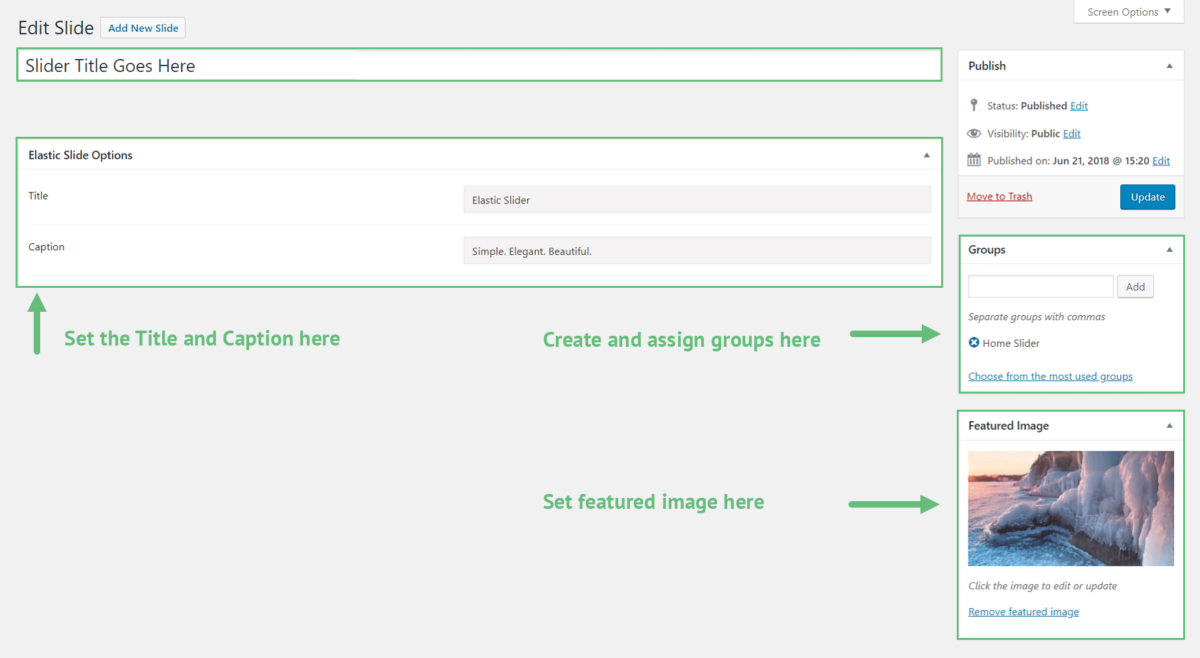Click the Update button
Image resolution: width=1200 pixels, height=658 pixels.
1147,196
